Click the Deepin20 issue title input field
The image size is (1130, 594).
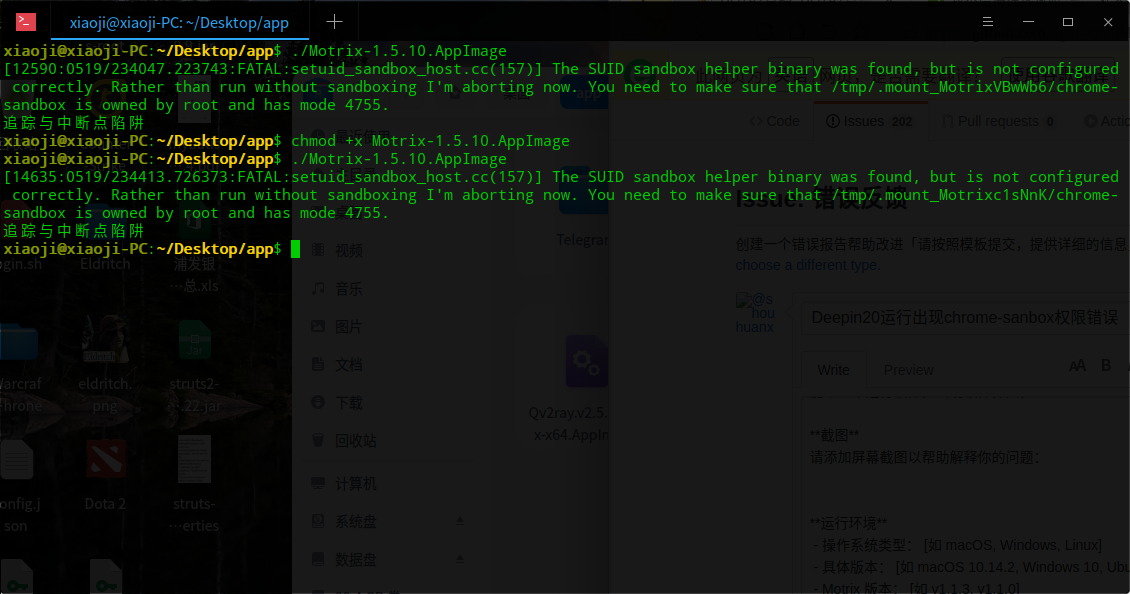[x=960, y=315]
